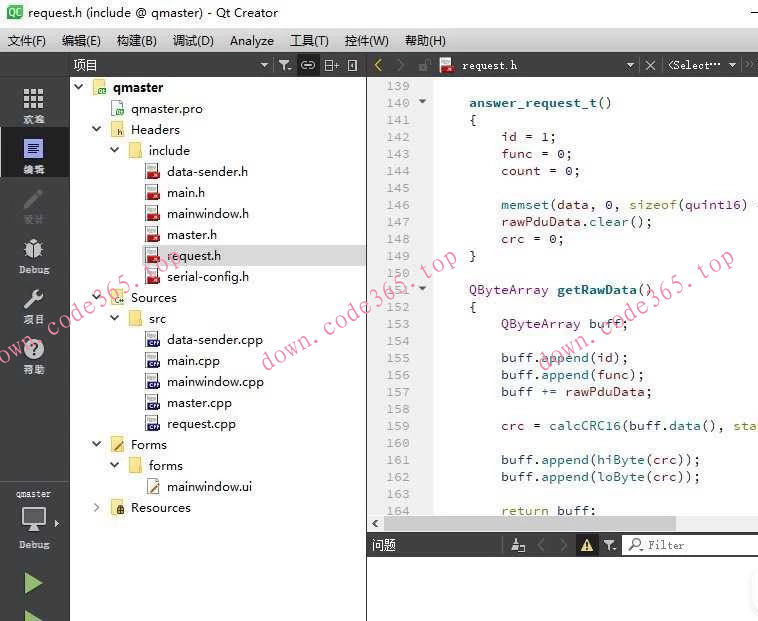This screenshot has height=621, width=758.
Task: Switch to Edit mode in sidebar
Action: (x=33, y=155)
